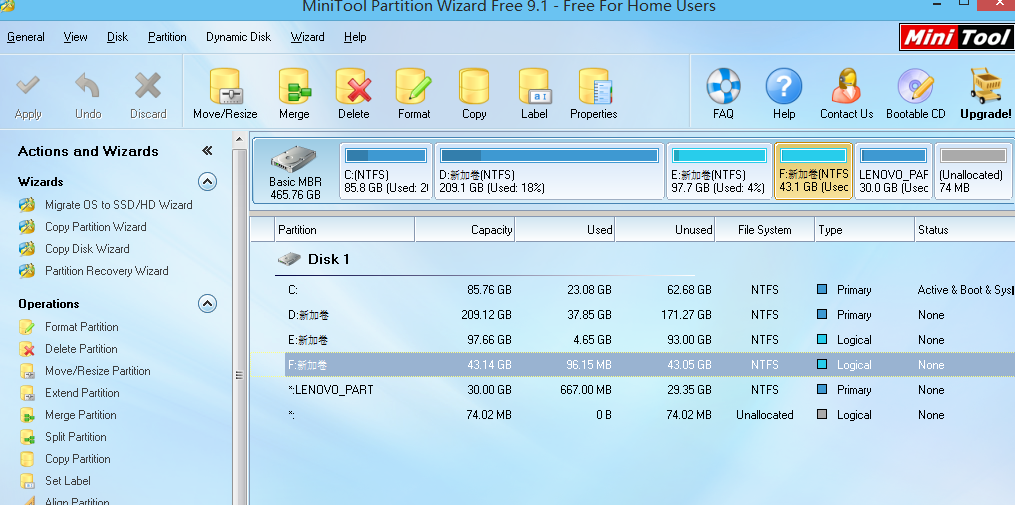The height and width of the screenshot is (505, 1015).
Task: Click the Delete partition toolbar icon
Action: 353,87
